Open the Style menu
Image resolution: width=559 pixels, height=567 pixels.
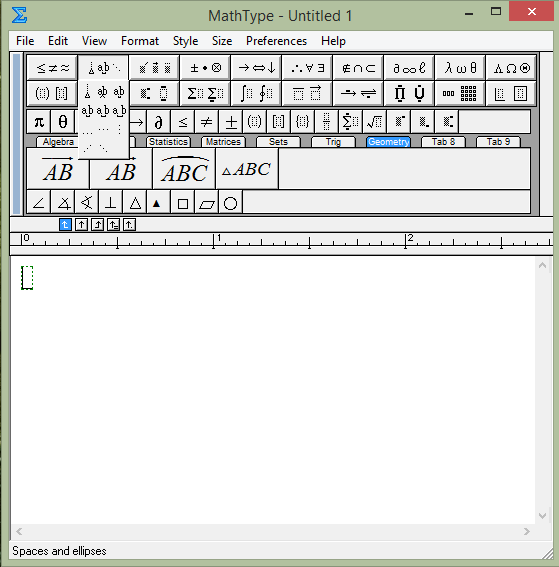(x=185, y=41)
